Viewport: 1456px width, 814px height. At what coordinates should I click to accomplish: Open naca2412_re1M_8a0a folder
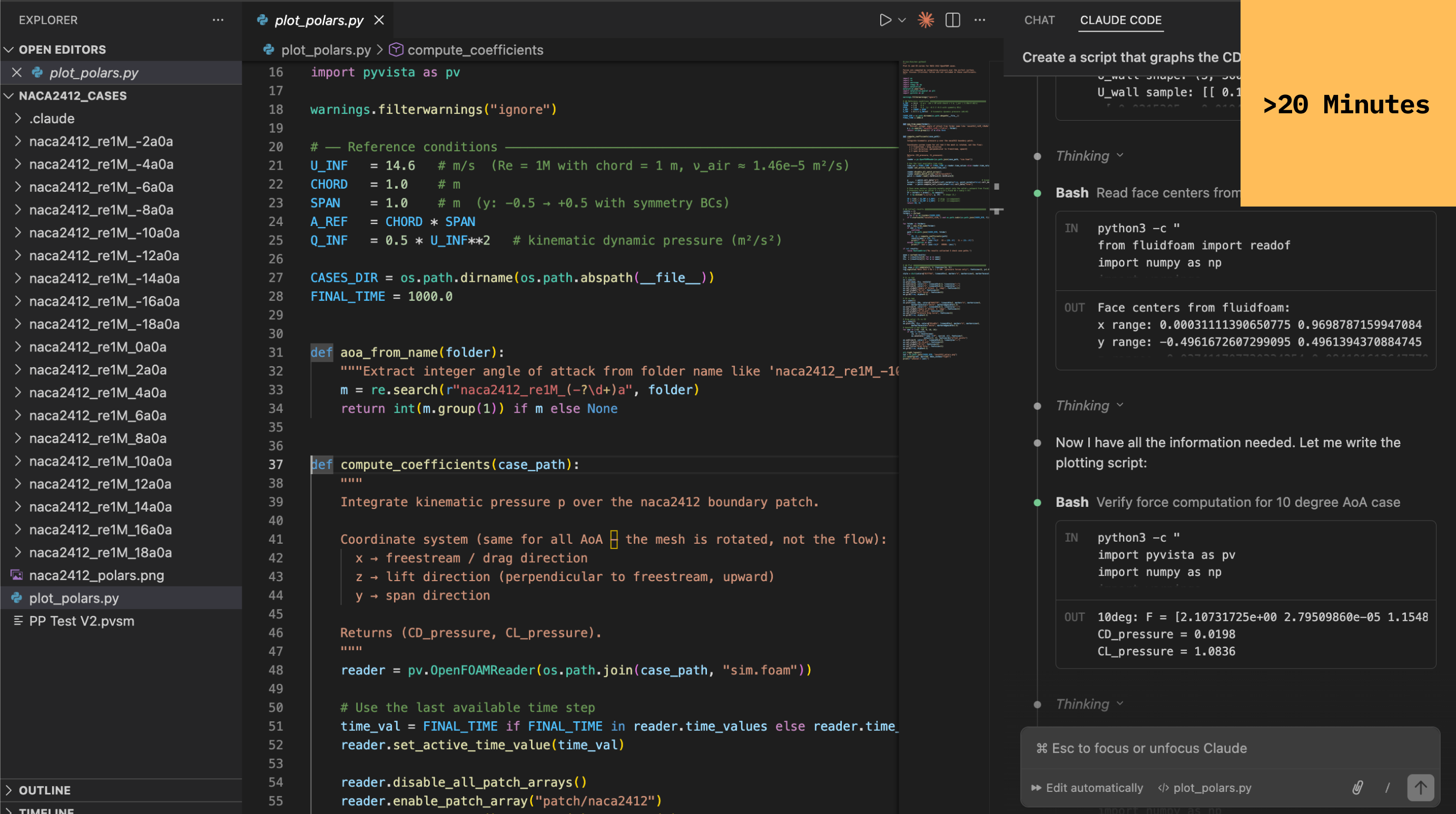point(98,438)
